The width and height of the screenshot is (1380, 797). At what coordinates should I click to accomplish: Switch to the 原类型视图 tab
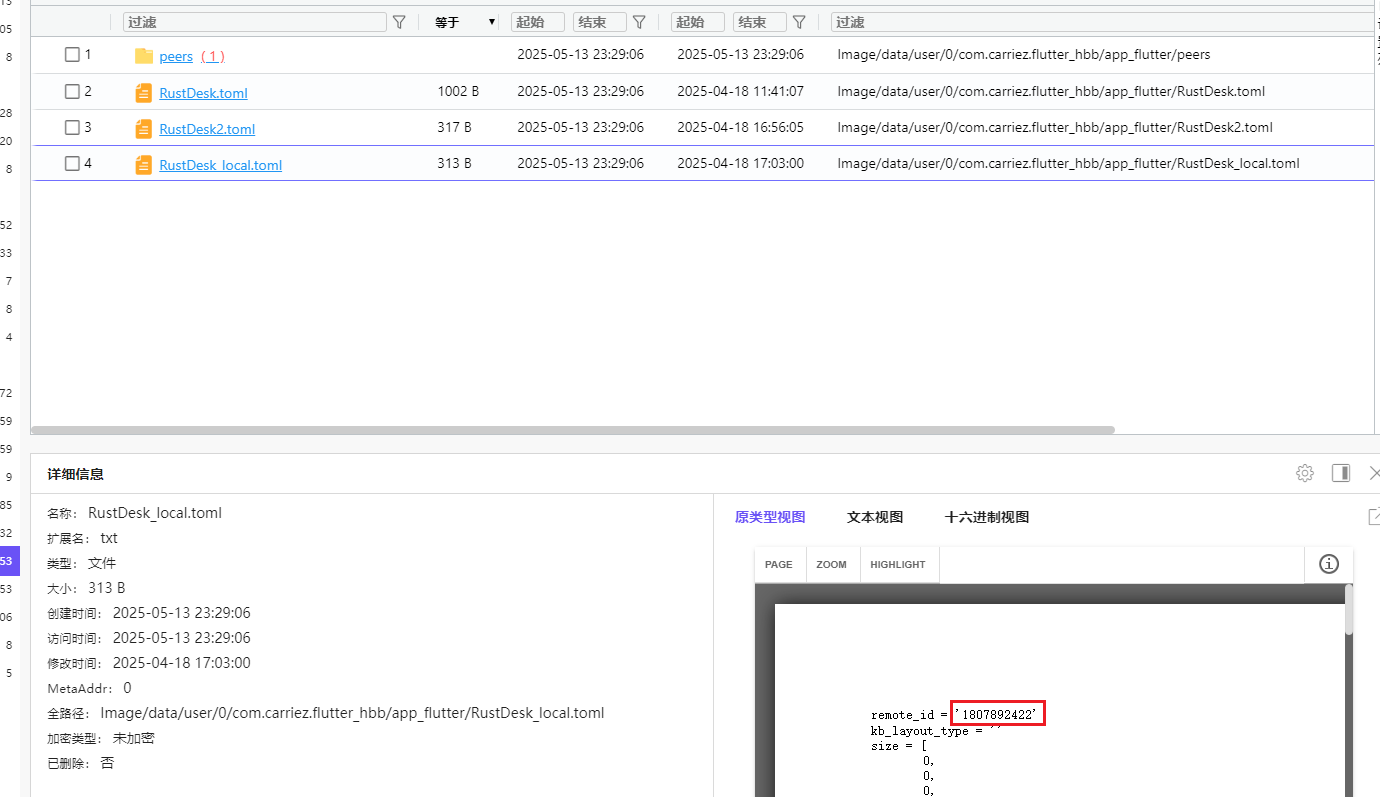pos(770,517)
